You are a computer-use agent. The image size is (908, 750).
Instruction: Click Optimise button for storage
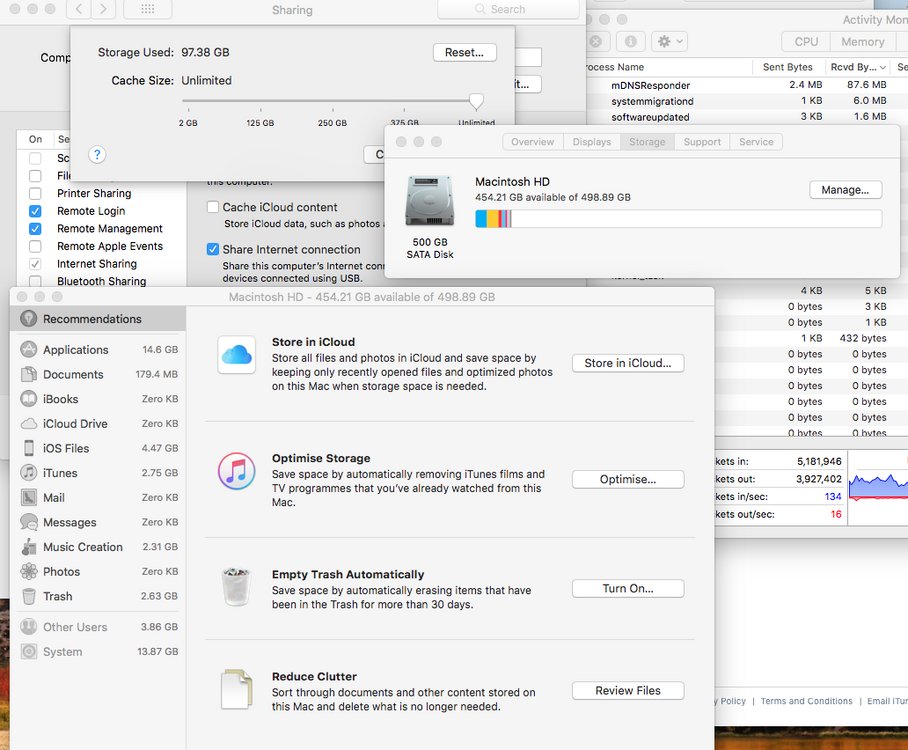[x=628, y=480]
